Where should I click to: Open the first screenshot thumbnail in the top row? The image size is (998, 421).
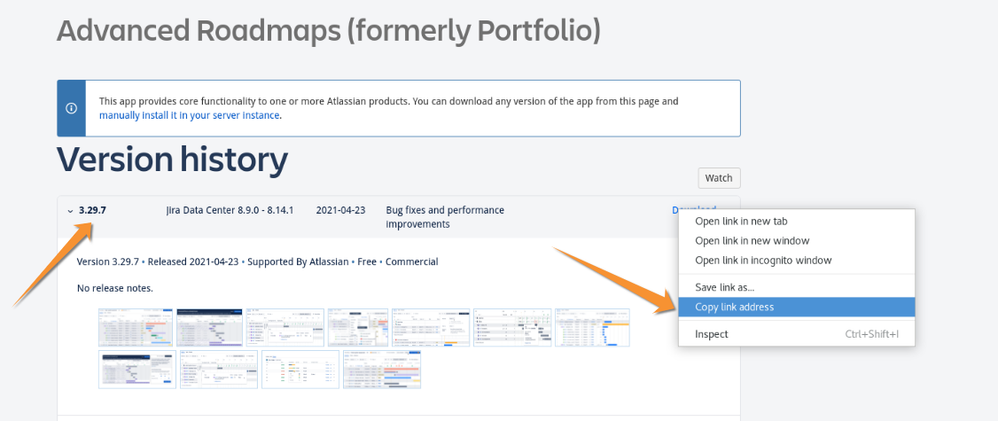click(x=136, y=327)
